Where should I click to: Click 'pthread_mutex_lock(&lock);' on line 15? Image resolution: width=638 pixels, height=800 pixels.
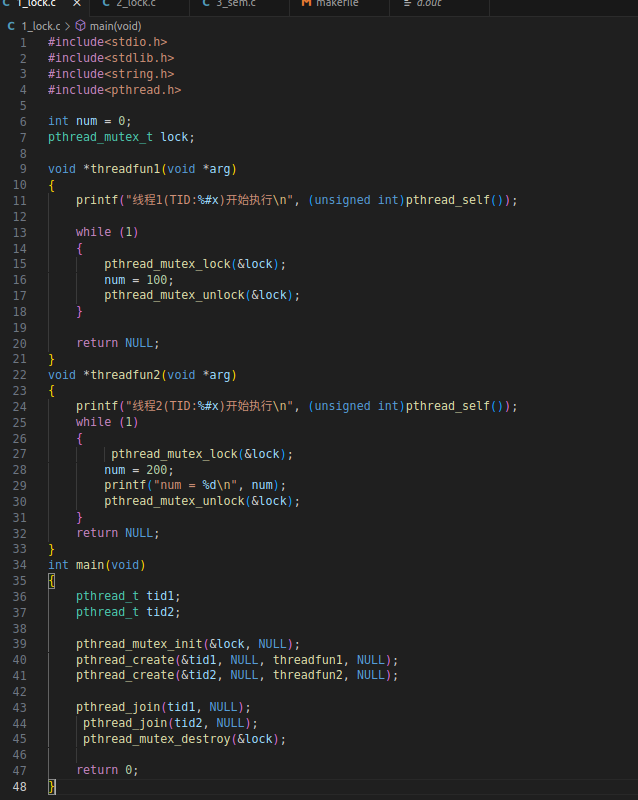pos(195,264)
